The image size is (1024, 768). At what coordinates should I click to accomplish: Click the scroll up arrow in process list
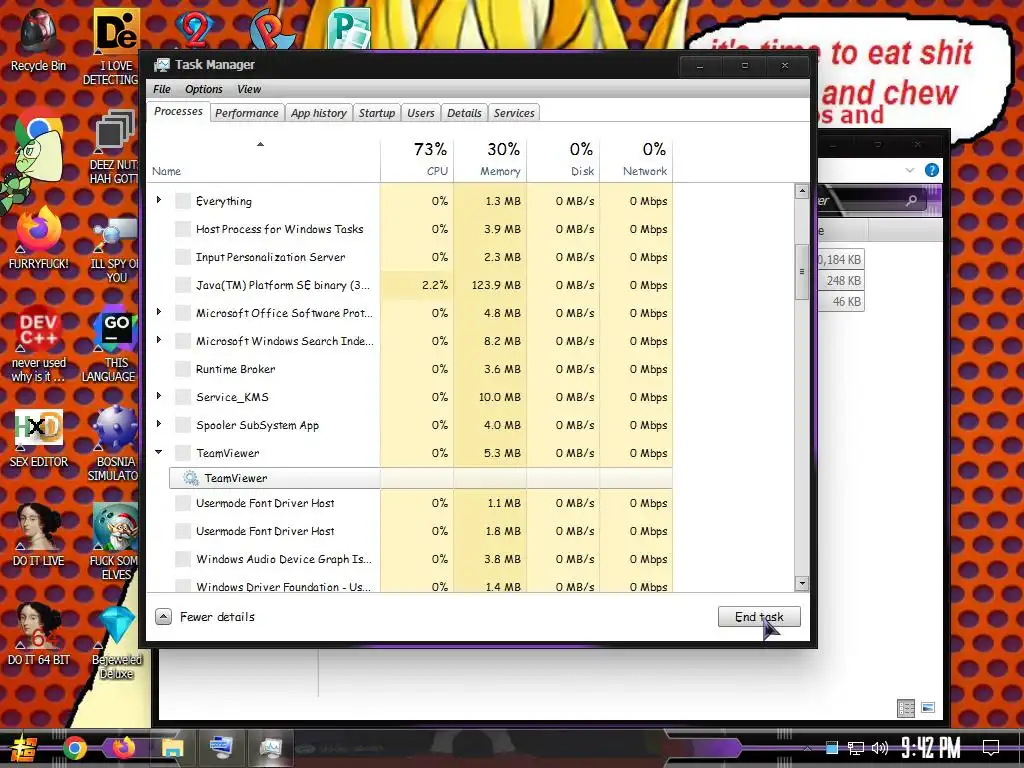pos(802,191)
